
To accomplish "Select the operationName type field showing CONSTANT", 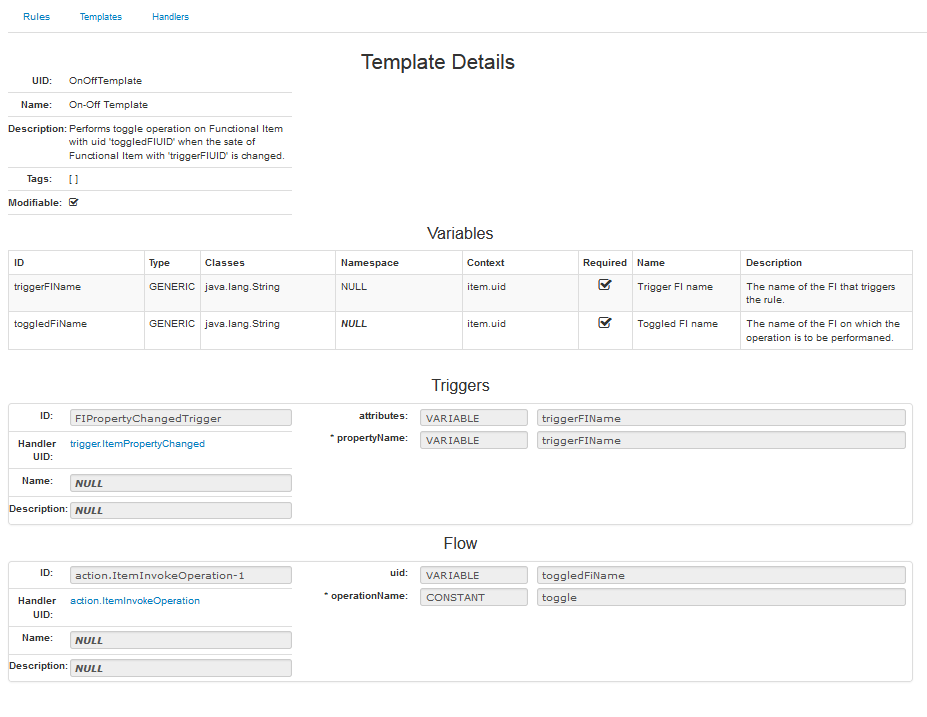I will click(473, 597).
